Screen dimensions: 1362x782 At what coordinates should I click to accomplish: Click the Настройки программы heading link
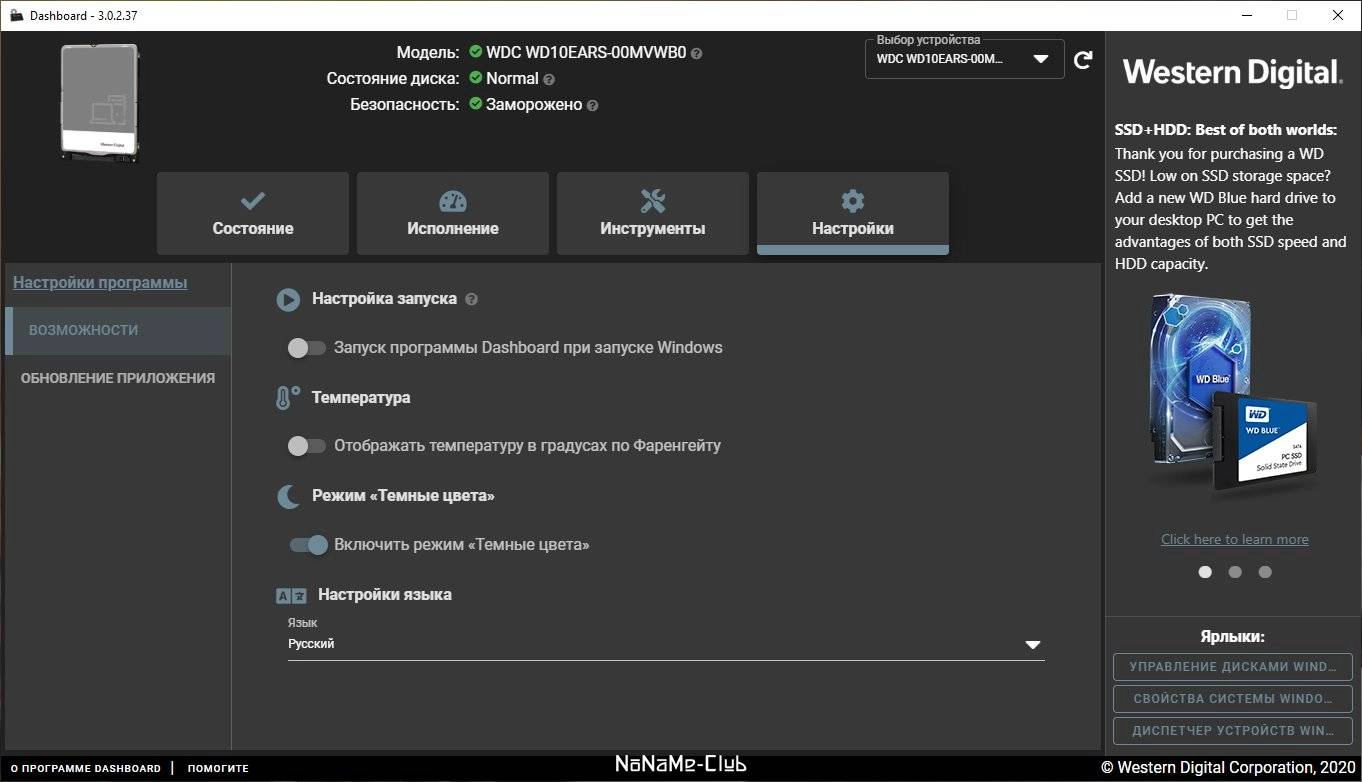pyautogui.click(x=100, y=283)
